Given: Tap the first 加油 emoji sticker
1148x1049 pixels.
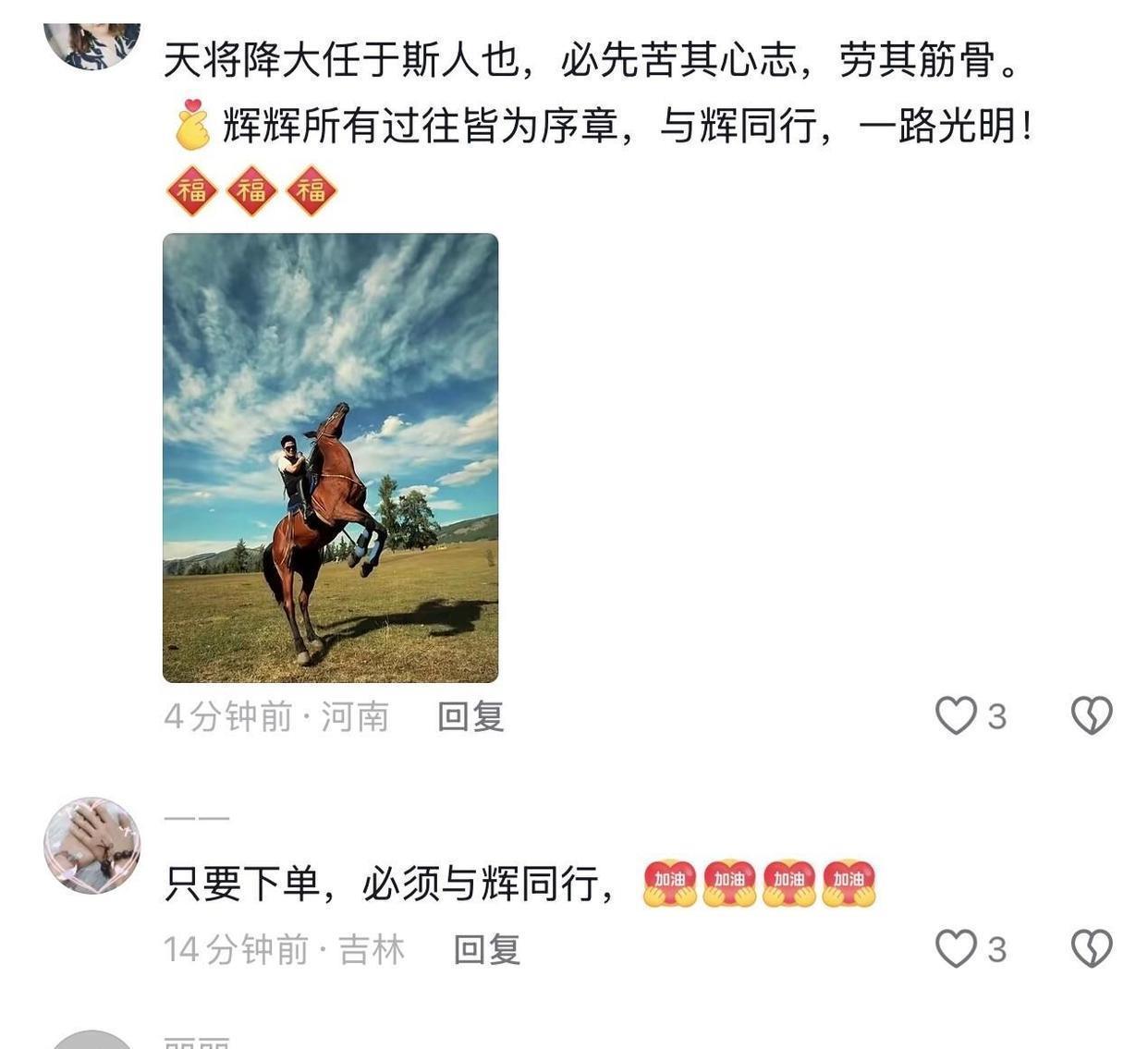Looking at the screenshot, I should [x=670, y=884].
